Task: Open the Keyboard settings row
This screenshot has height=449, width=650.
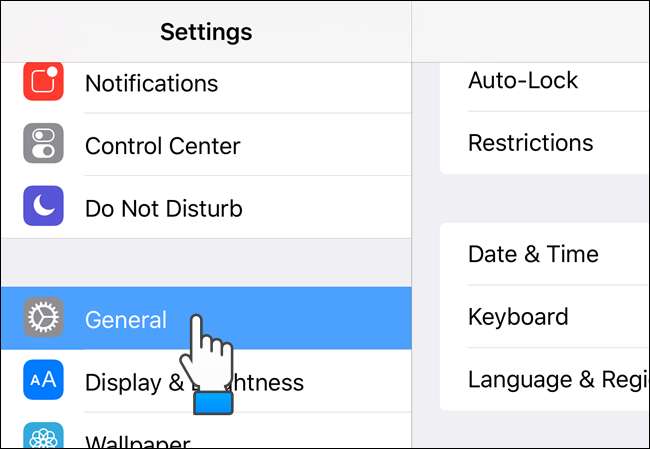Action: tap(518, 317)
